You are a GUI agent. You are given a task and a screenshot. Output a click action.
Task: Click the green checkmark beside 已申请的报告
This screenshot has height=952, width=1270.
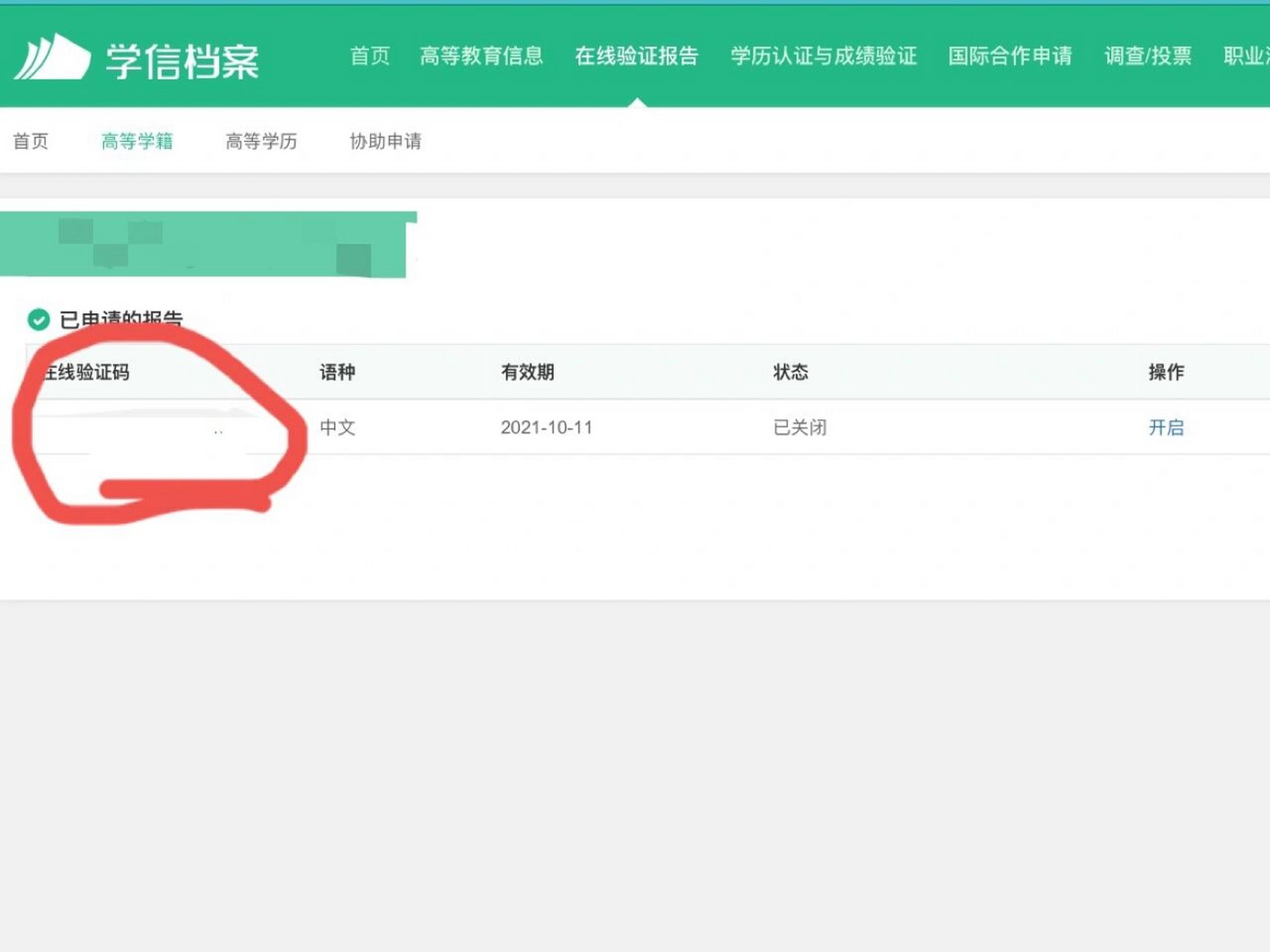[x=39, y=320]
